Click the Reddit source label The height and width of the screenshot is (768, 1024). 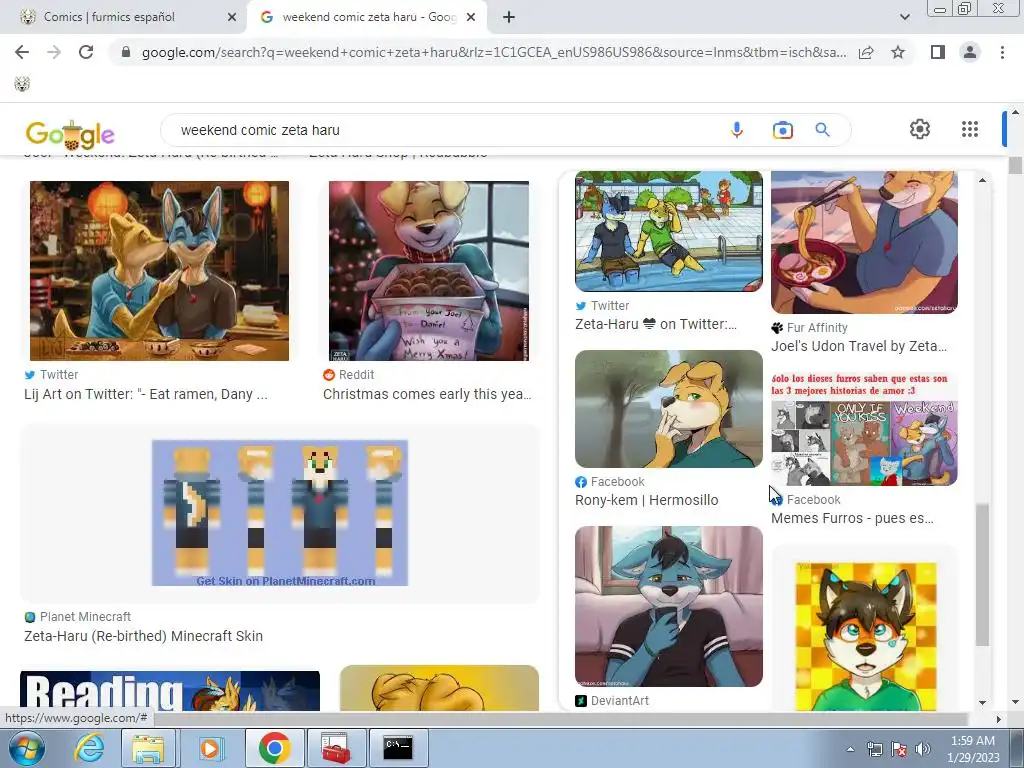click(x=348, y=375)
